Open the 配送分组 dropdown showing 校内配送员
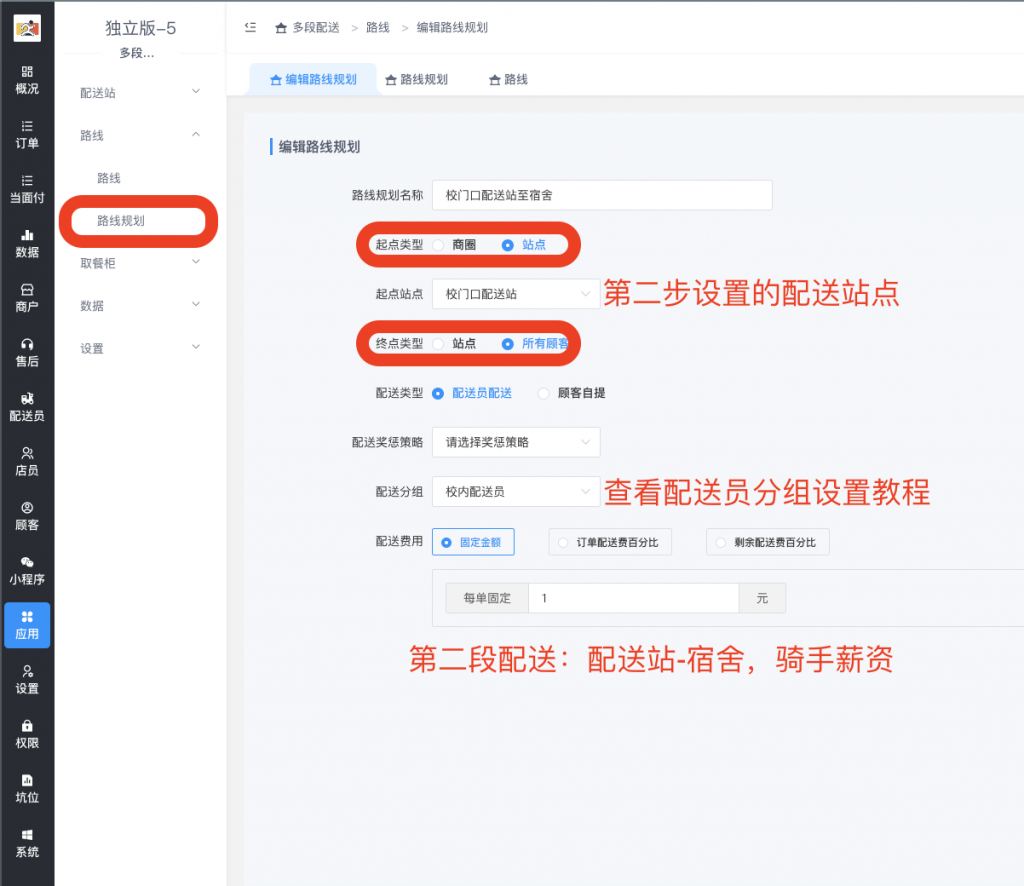Screen dimensions: 1024x886 516,492
